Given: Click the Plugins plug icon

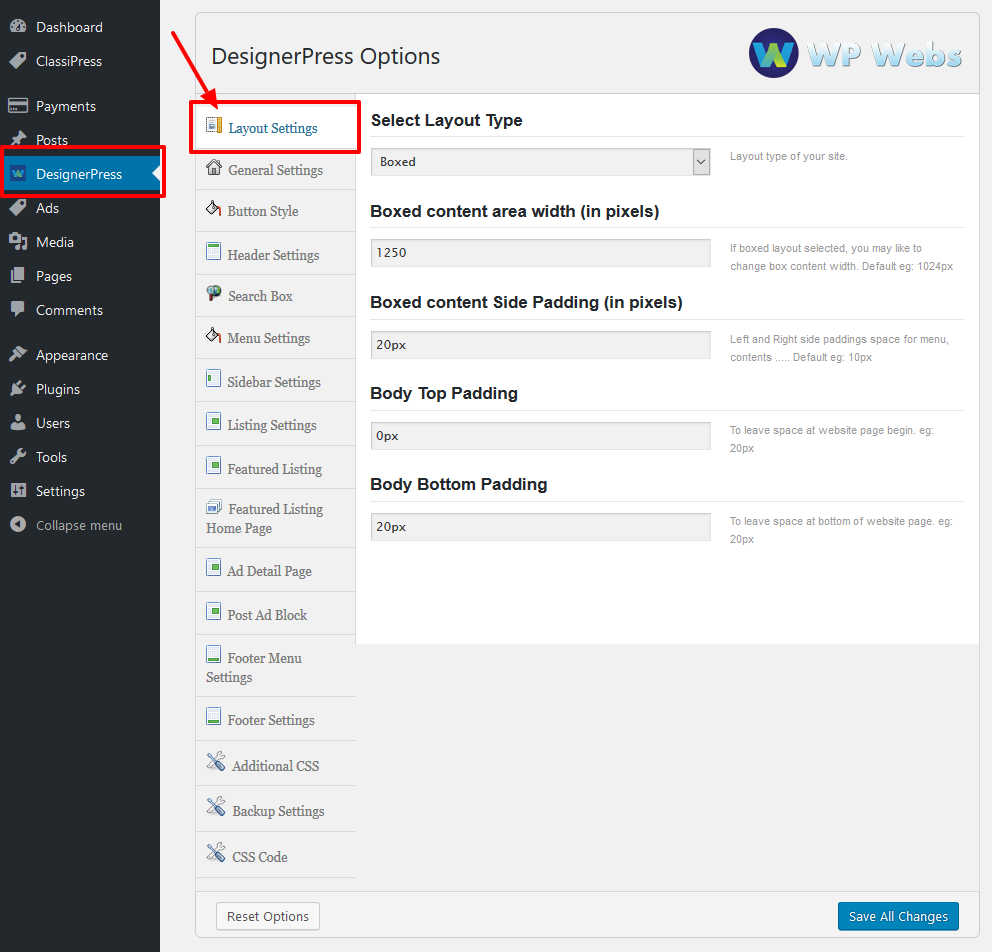Looking at the screenshot, I should click(x=18, y=388).
